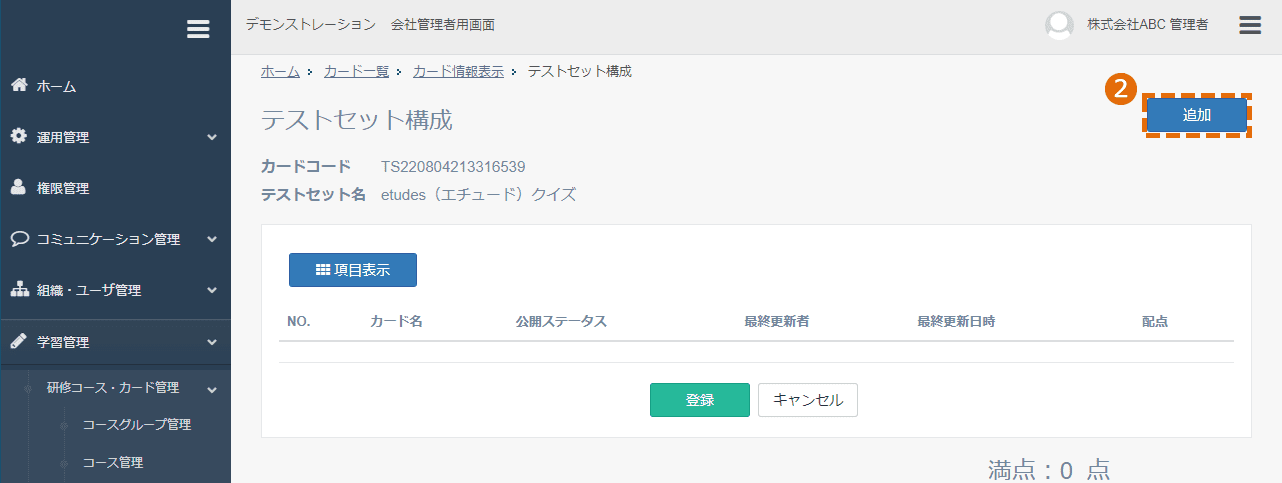Click the テストセット構成 breadcrumb text

tap(580, 71)
